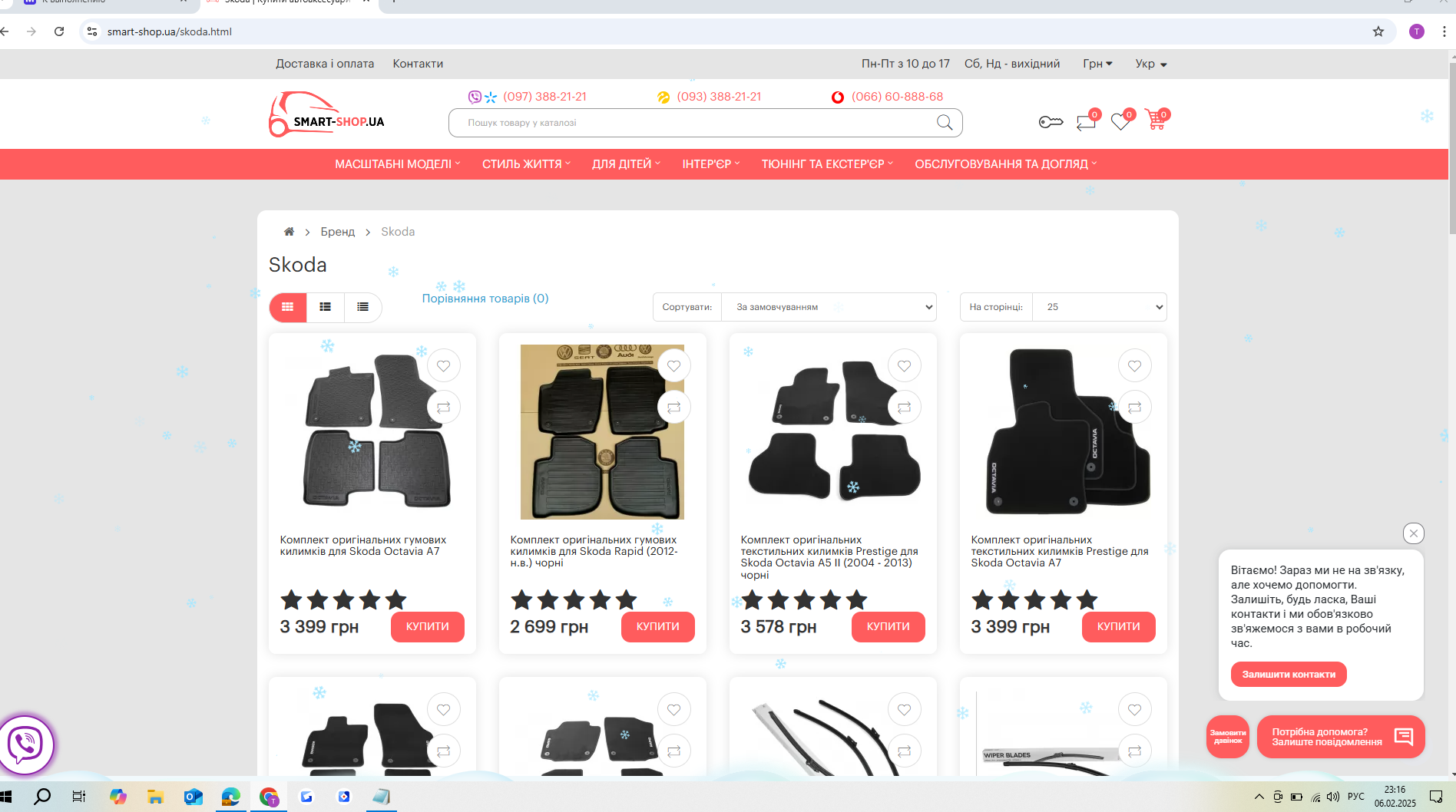This screenshot has height=812, width=1456.
Task: Call the (066) 60-888-68 phone number
Action: (897, 97)
